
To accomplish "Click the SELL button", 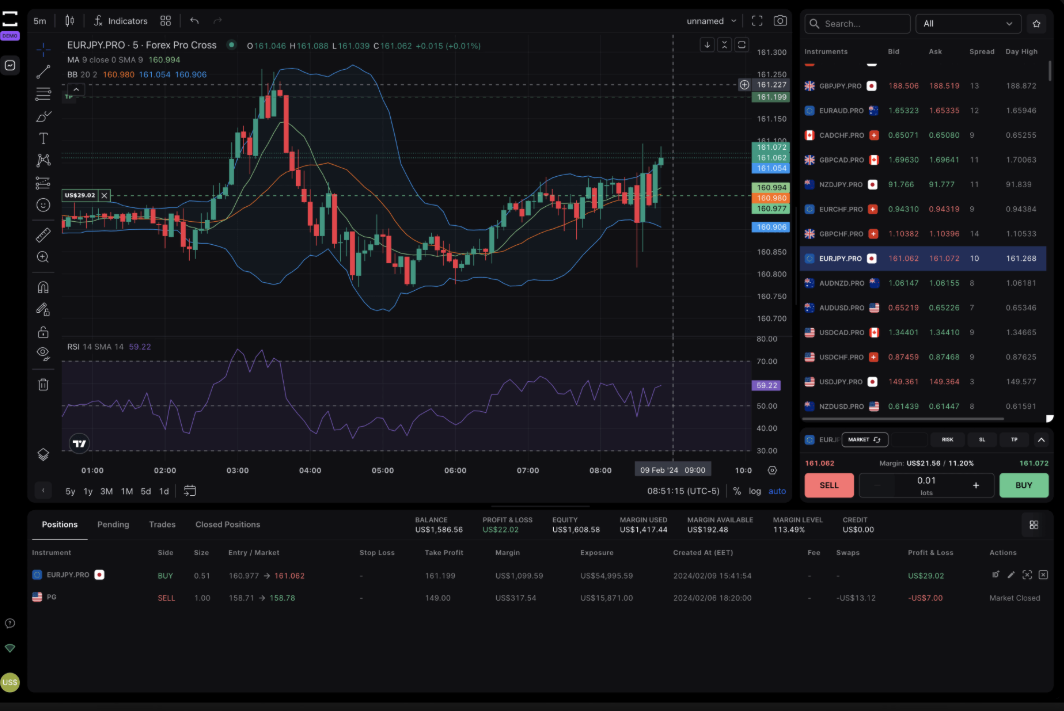I will point(829,485).
